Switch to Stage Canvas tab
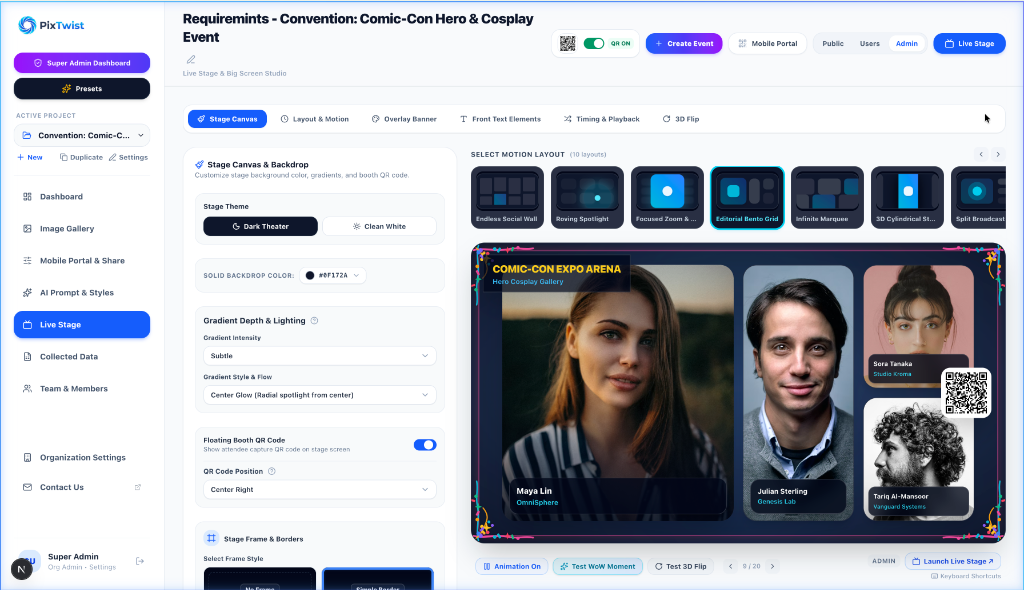Screen dimensions: 1024x590 pos(227,119)
